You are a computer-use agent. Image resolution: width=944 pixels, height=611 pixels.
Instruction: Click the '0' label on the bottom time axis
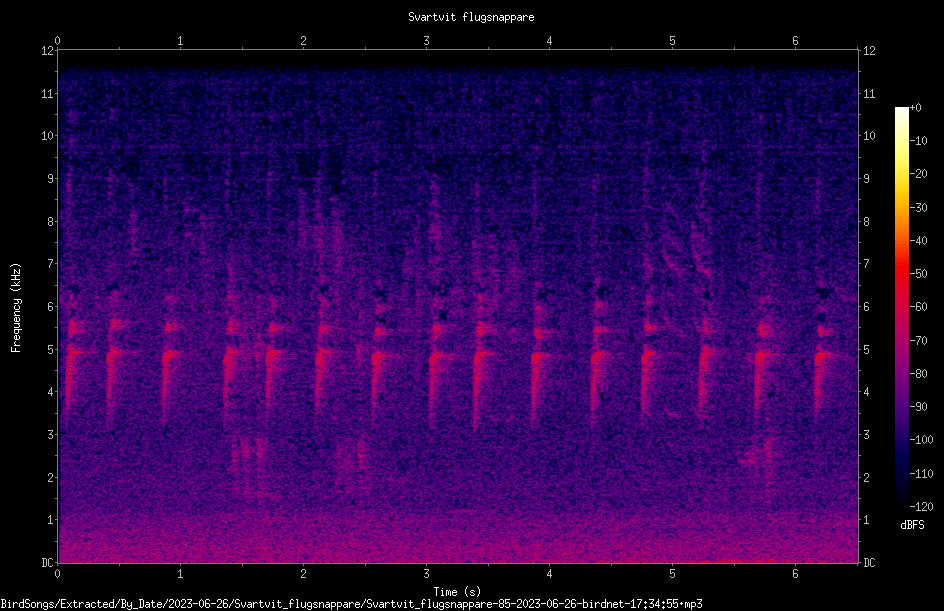(x=57, y=574)
